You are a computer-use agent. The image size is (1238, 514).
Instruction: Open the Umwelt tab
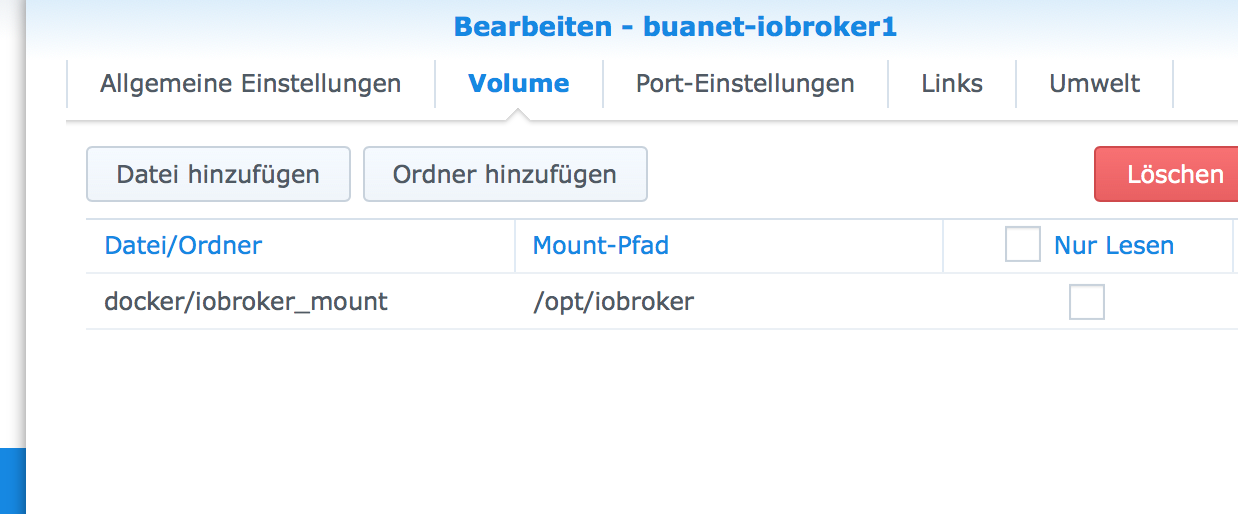1094,84
